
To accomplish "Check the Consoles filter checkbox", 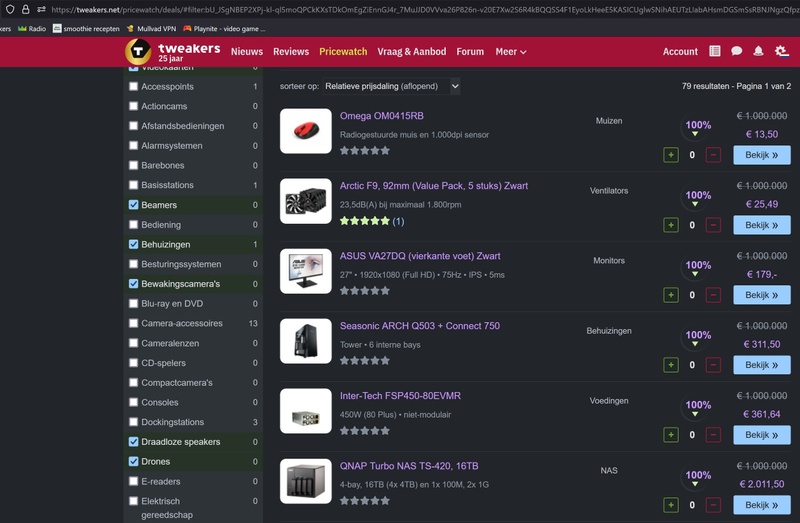I will coord(134,402).
